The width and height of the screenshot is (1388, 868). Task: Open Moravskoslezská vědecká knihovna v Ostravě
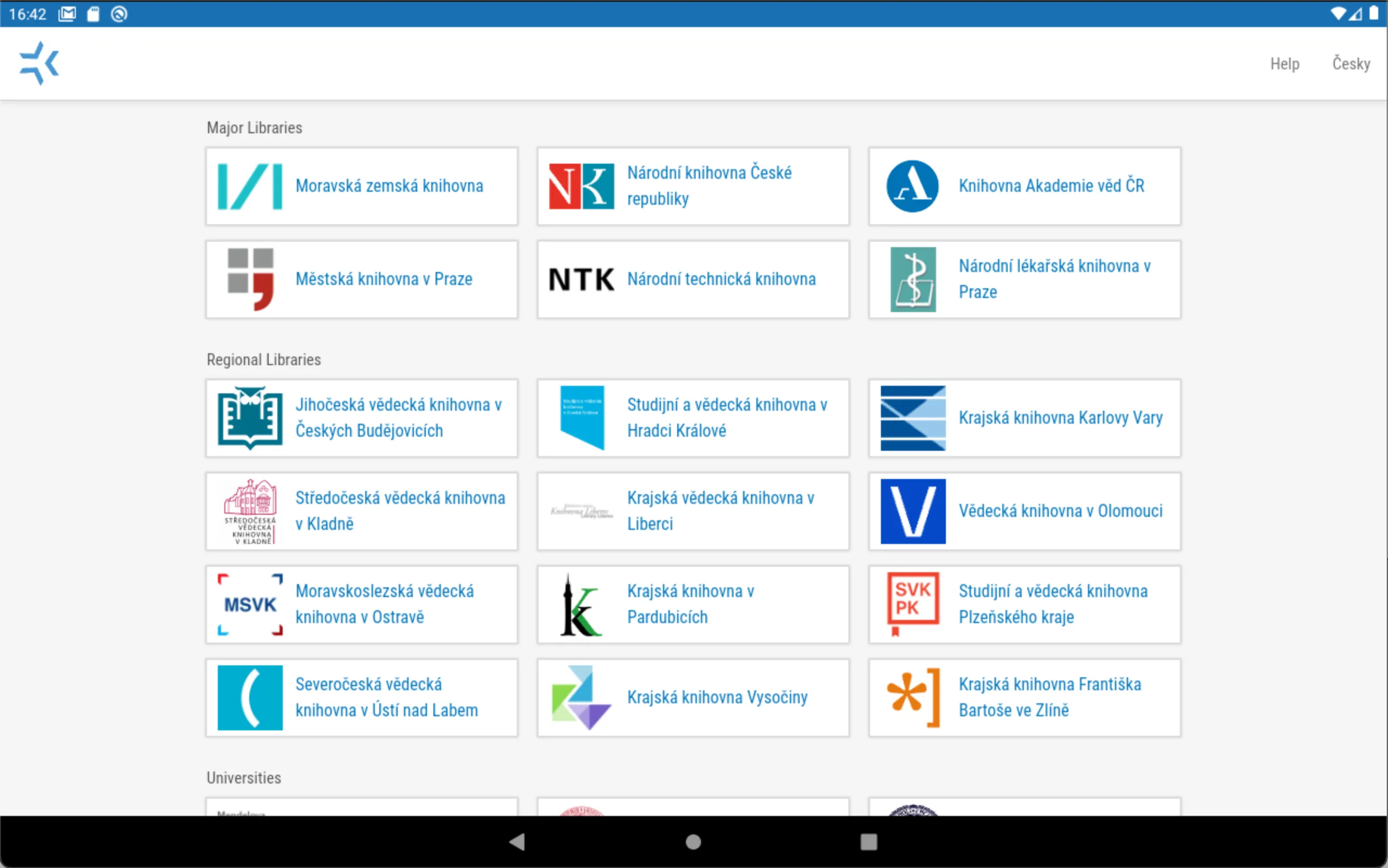click(385, 604)
